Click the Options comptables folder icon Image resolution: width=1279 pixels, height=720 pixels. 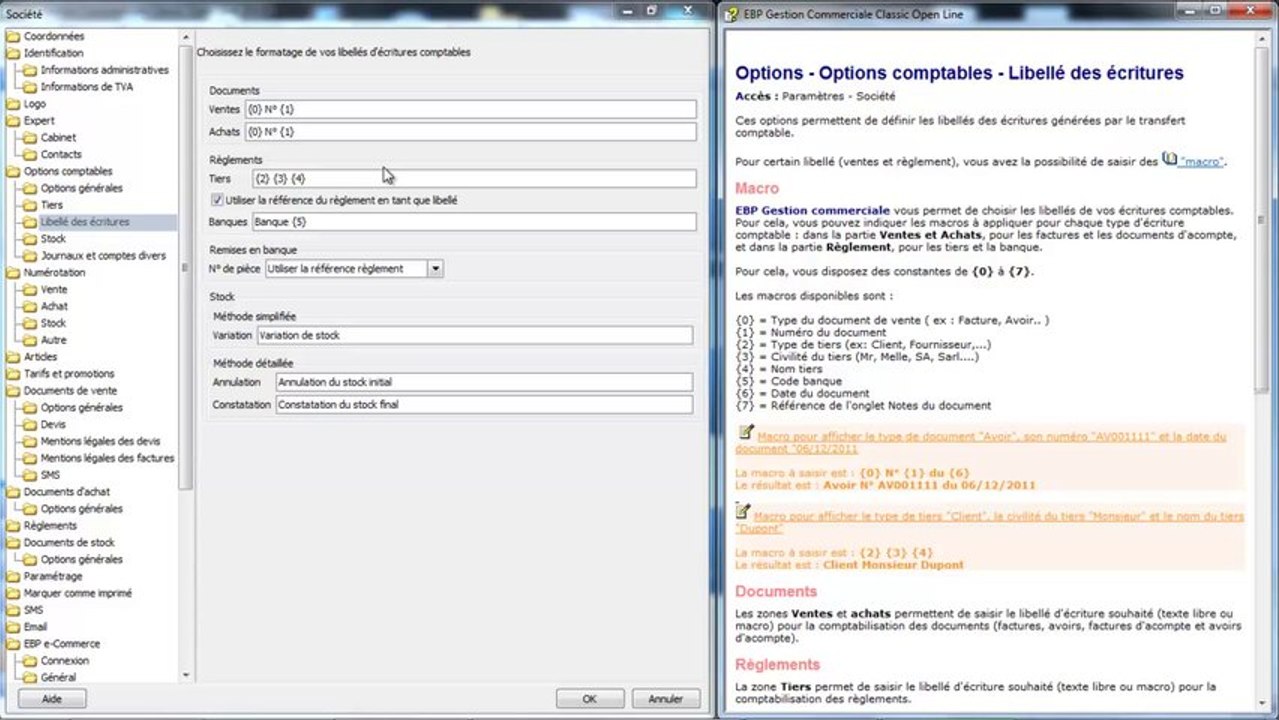tap(12, 171)
